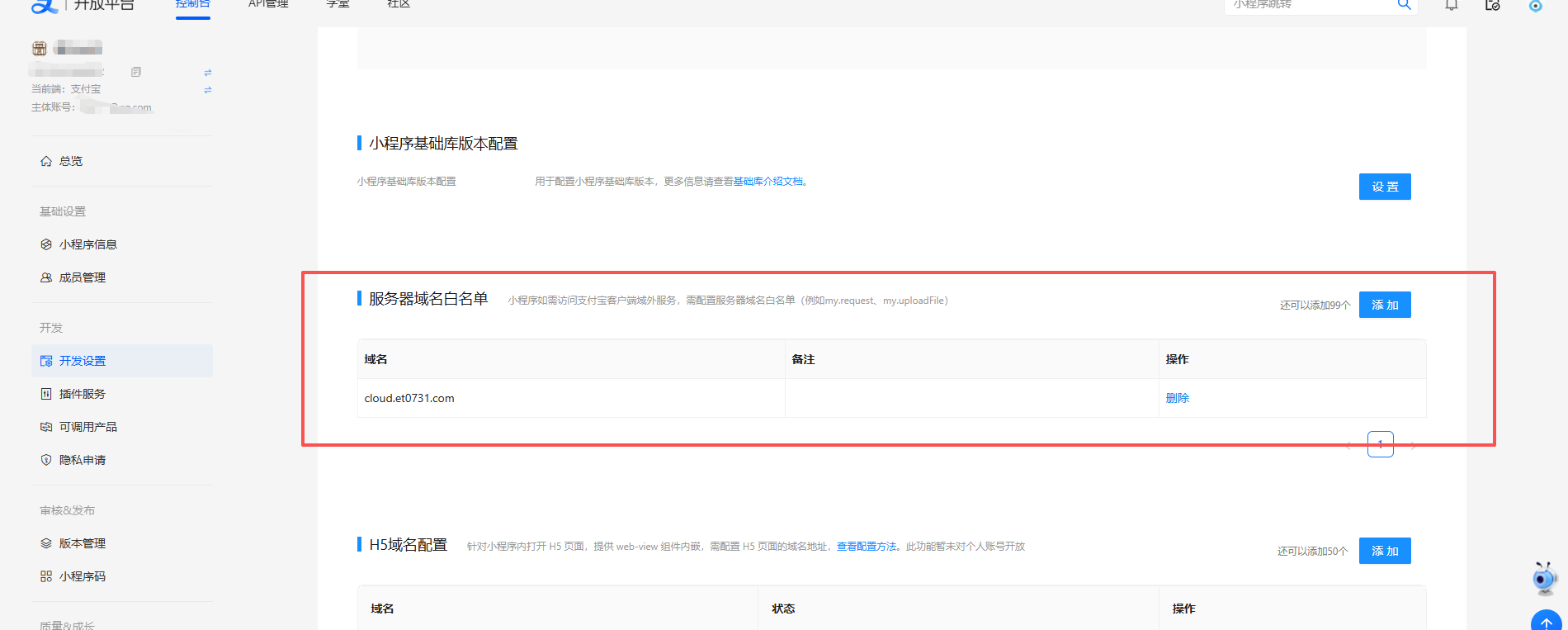Click the document-check icon in top bar
The height and width of the screenshot is (630, 1568).
pos(1492,5)
